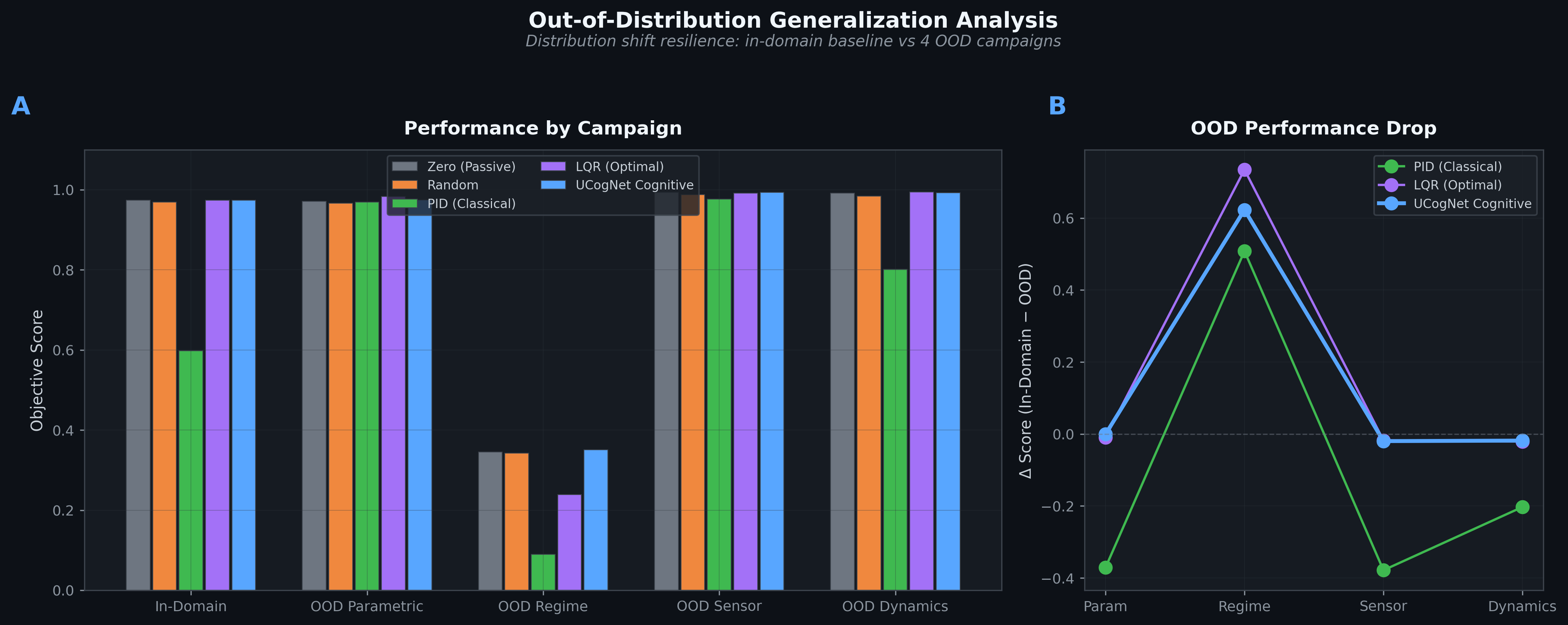The width and height of the screenshot is (1568, 625).
Task: Click the orange Random legend swatch
Action: coord(405,185)
